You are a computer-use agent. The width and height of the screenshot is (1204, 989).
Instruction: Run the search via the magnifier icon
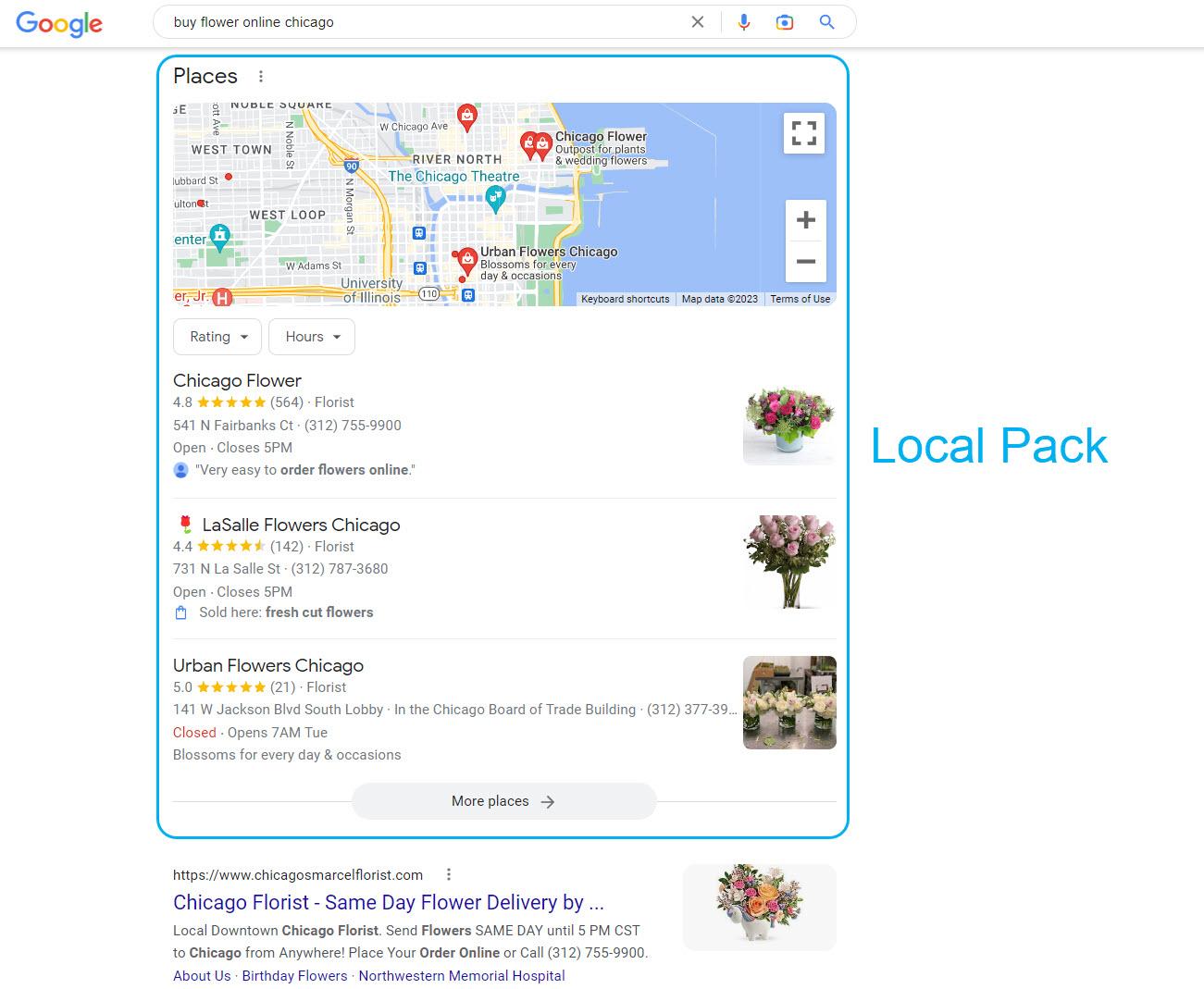(826, 21)
